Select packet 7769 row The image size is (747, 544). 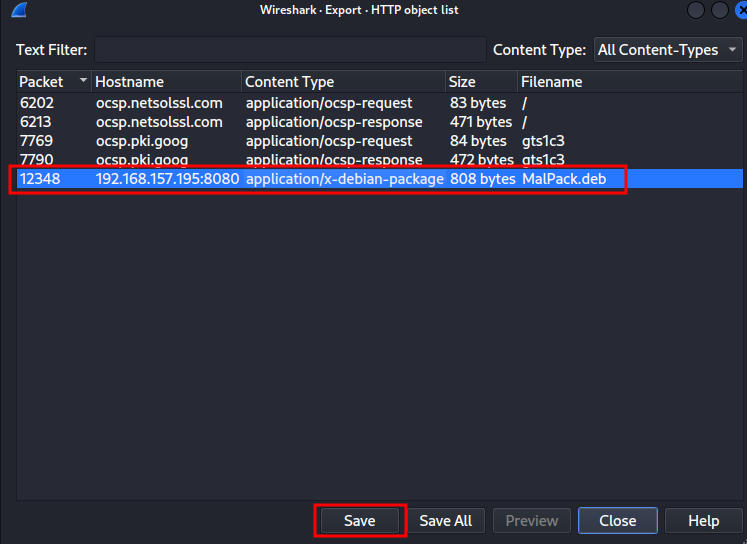(x=380, y=141)
